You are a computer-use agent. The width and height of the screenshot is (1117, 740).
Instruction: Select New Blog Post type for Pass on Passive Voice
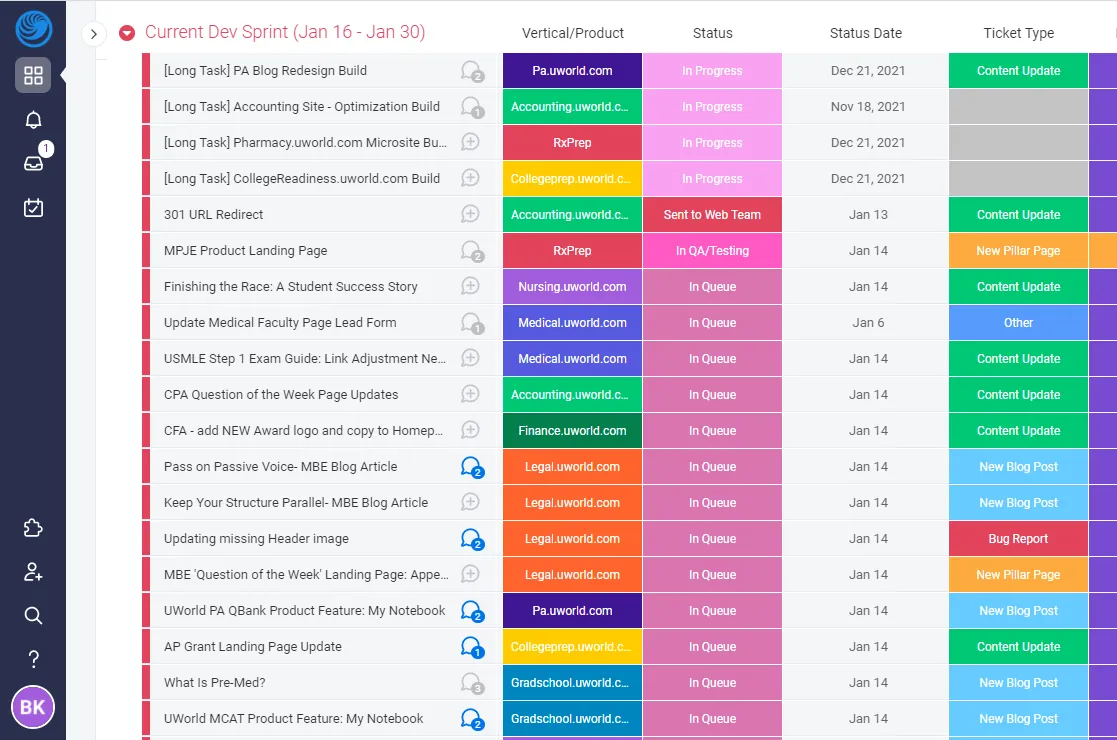(x=1018, y=467)
